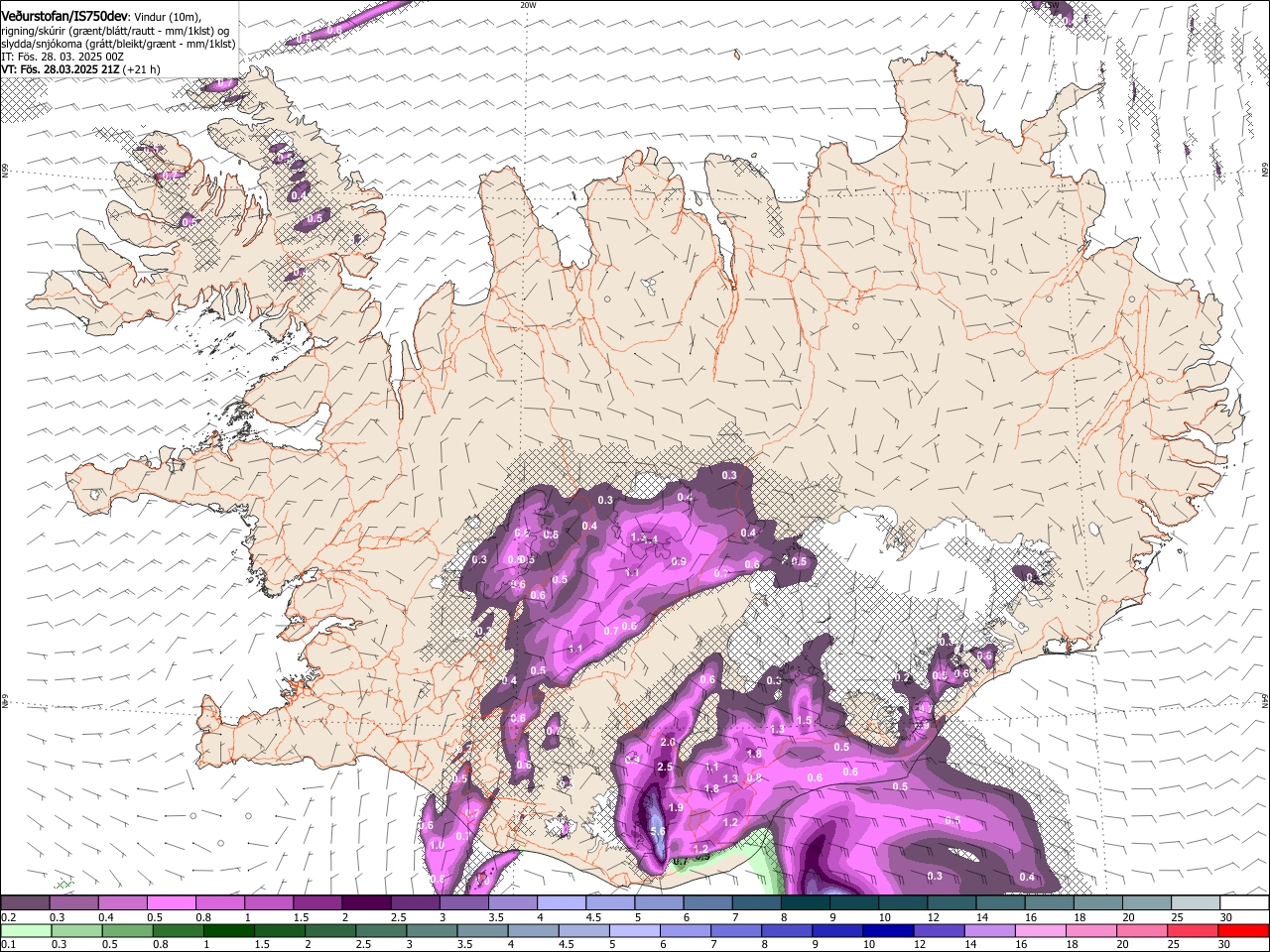Click the 'rigning/skúrir' legend description line
The width and height of the screenshot is (1270, 952).
click(116, 30)
